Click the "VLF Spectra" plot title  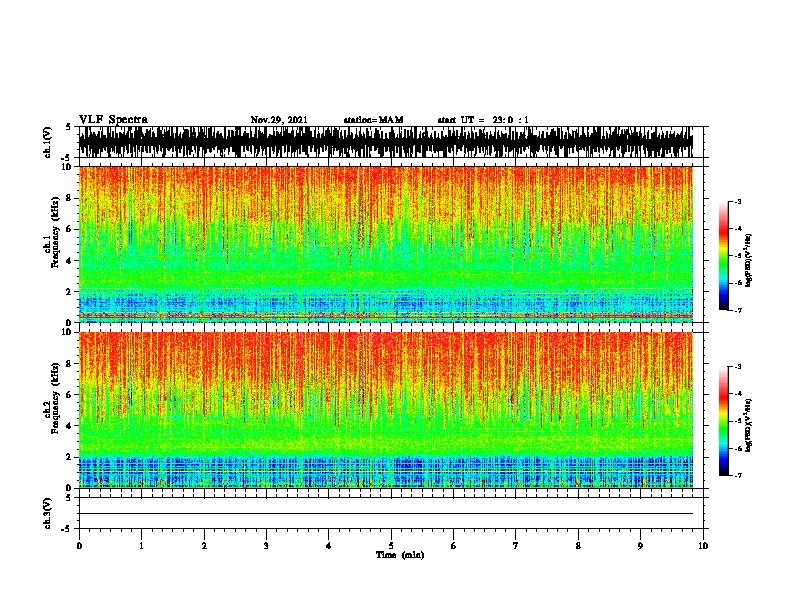[113, 120]
